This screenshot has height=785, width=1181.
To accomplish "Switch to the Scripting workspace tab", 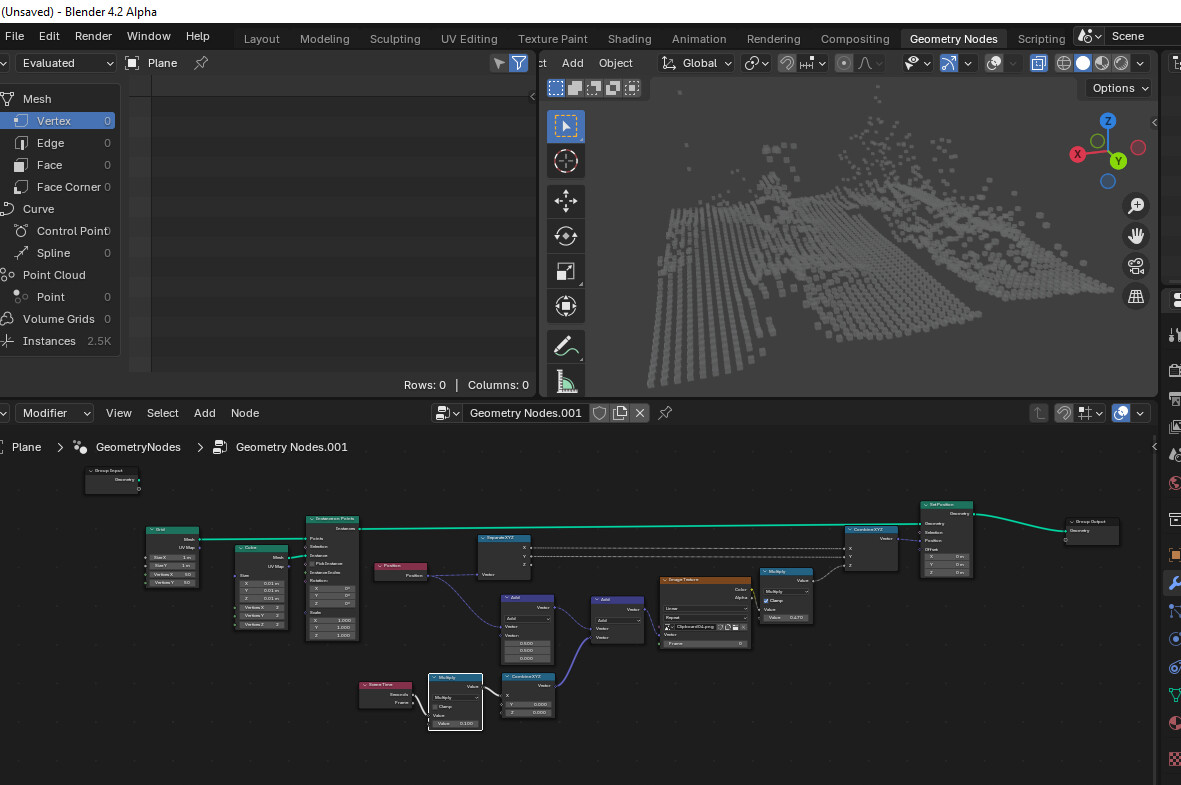I will (1041, 39).
